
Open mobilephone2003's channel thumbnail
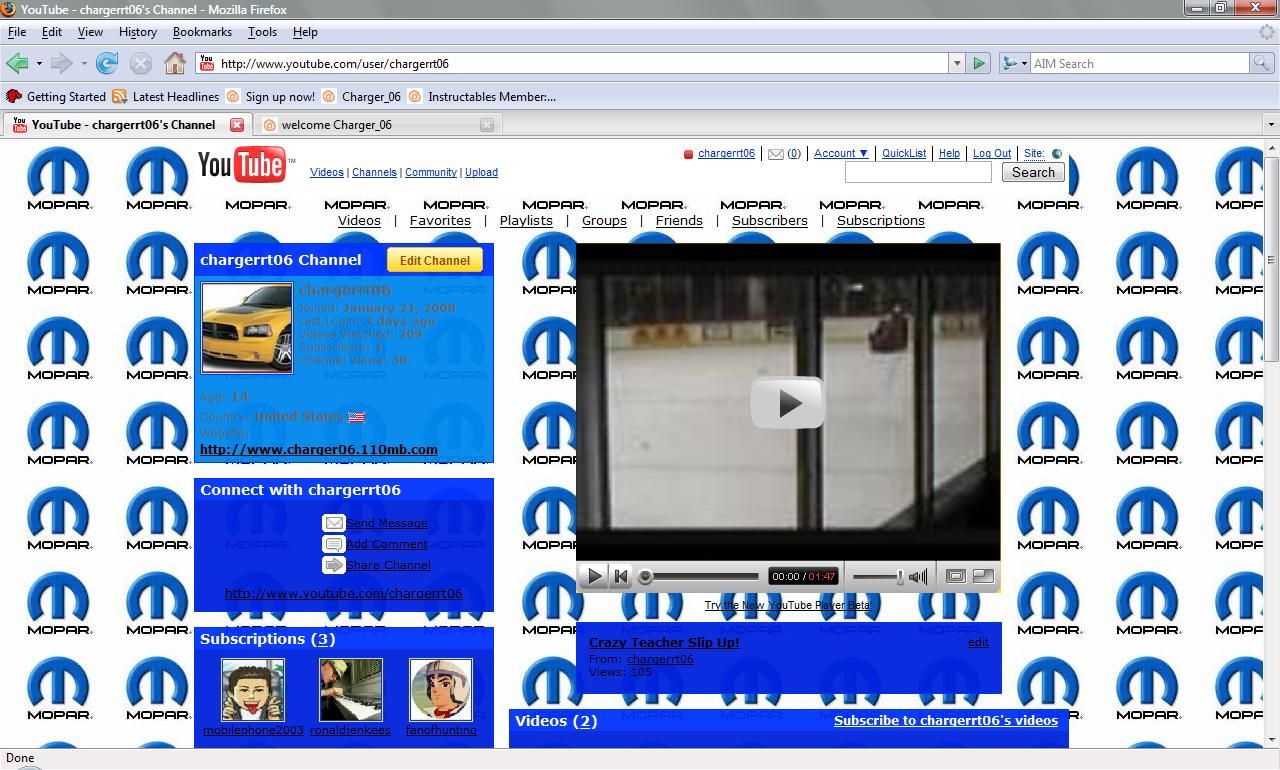253,689
